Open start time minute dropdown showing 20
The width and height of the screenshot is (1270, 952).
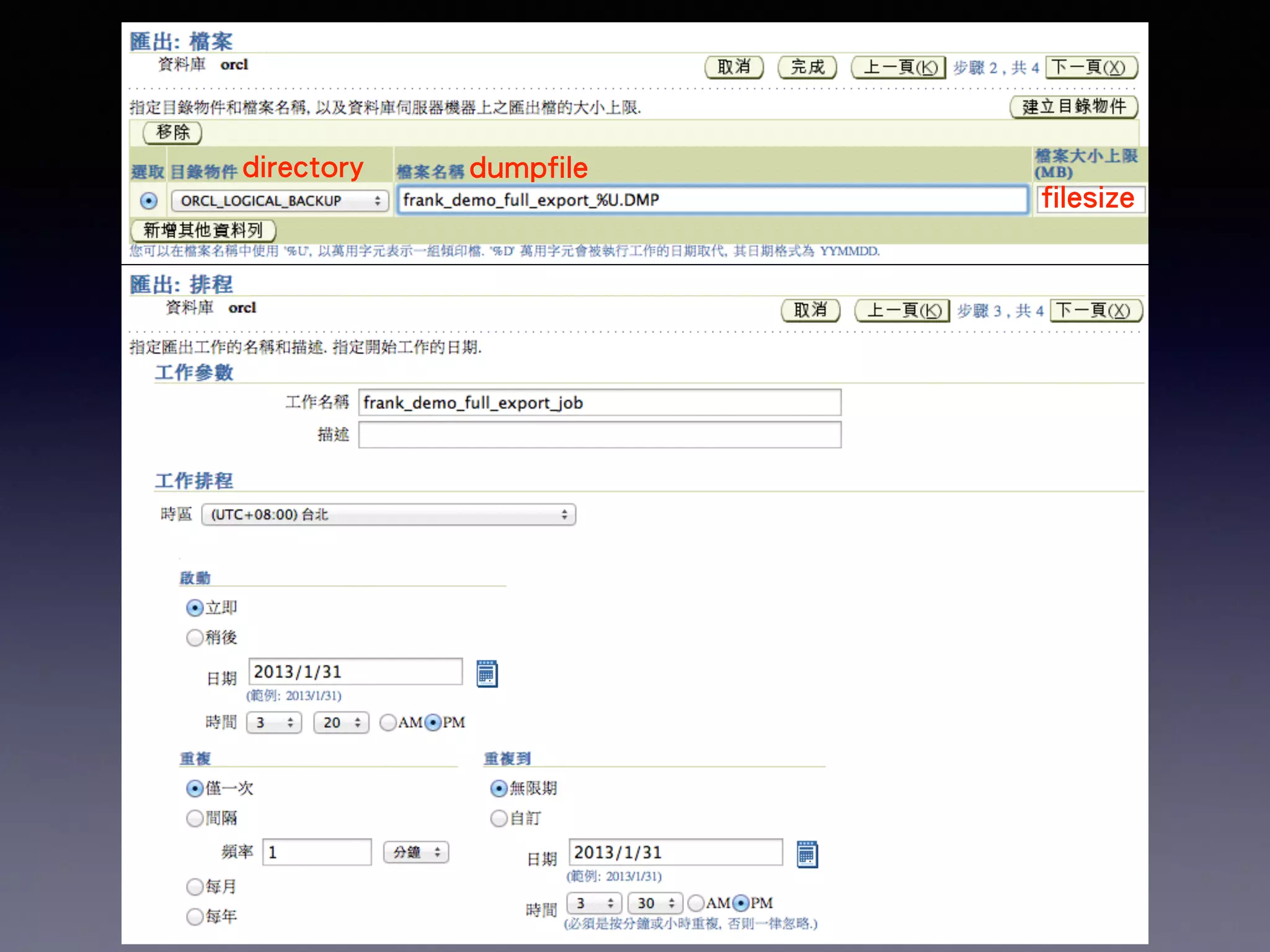(x=341, y=723)
